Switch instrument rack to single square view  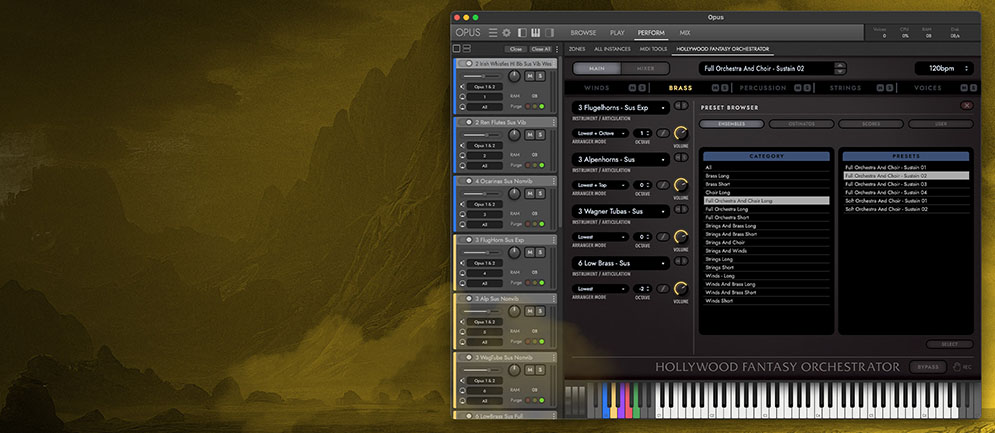(x=456, y=48)
